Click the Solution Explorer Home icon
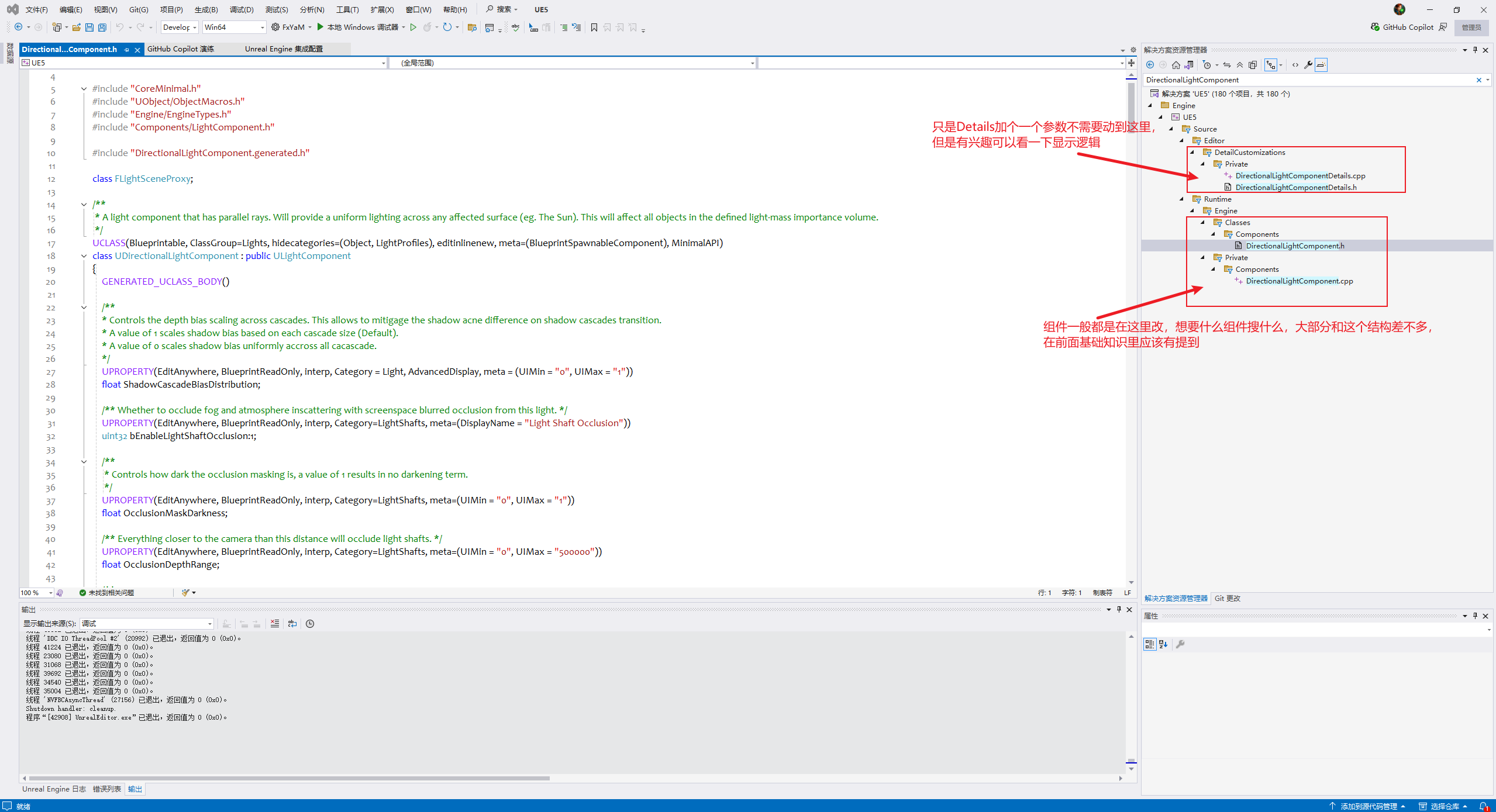 point(1176,65)
